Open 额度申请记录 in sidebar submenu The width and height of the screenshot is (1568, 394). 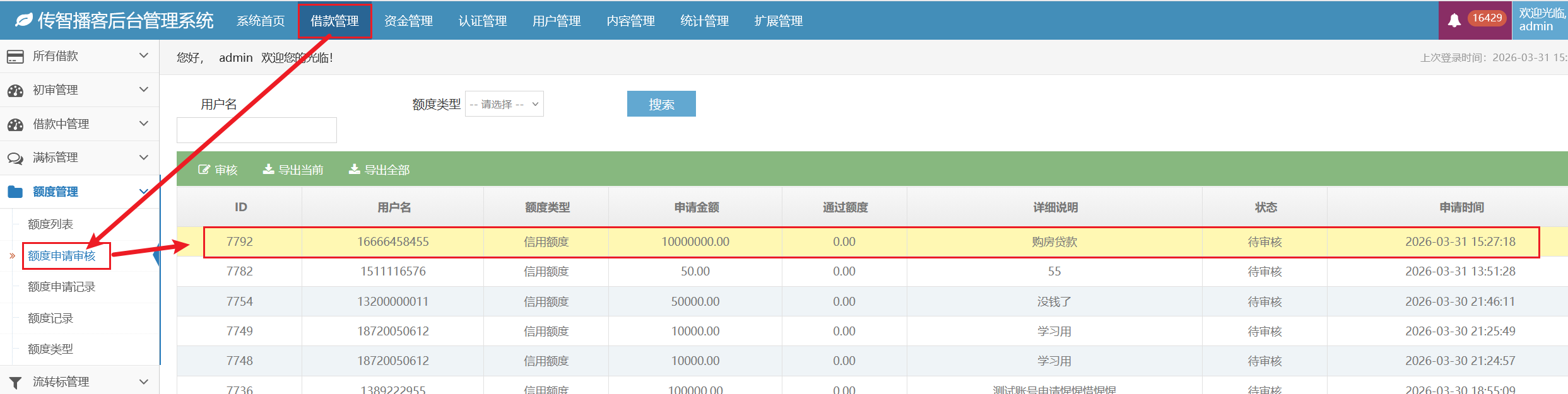62,287
